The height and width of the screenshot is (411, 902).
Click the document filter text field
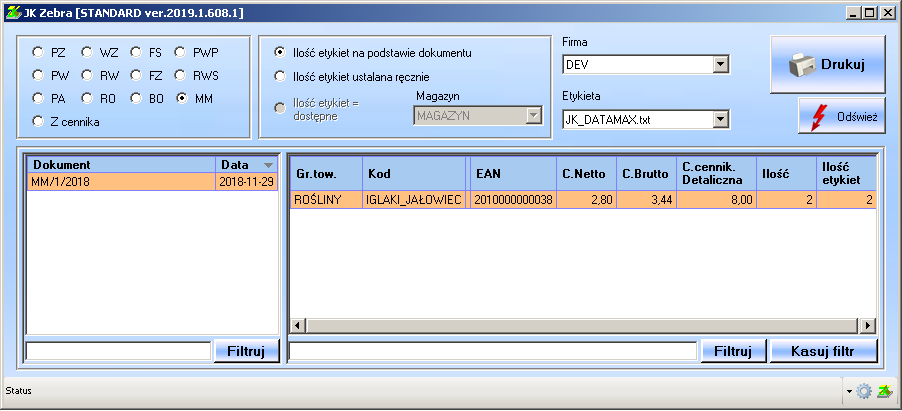(117, 351)
